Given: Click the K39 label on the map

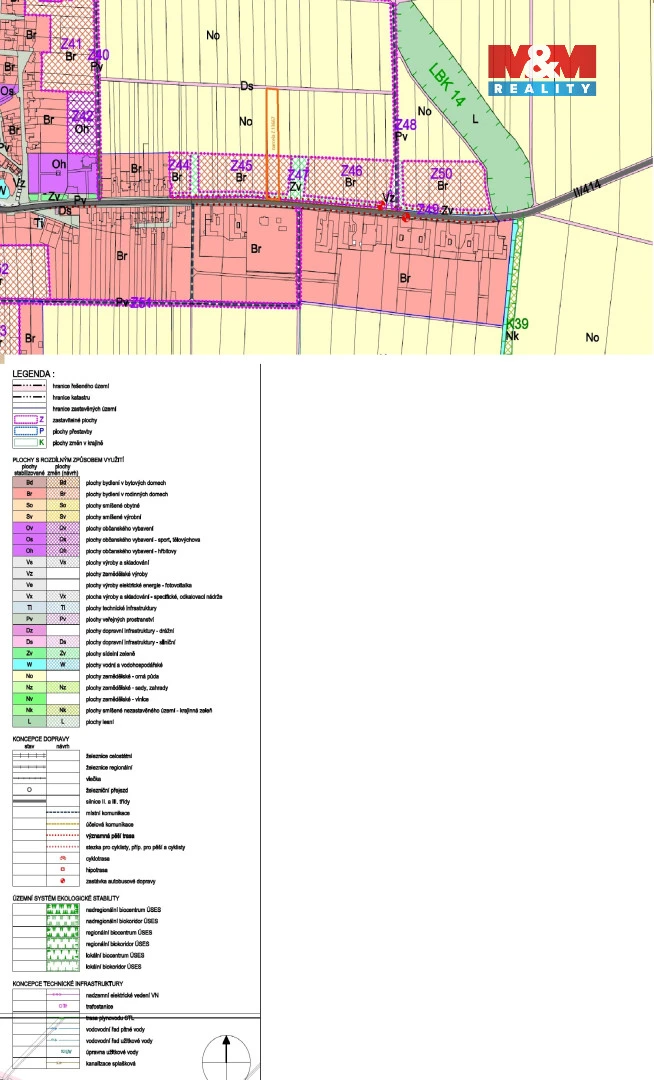Looking at the screenshot, I should [516, 325].
